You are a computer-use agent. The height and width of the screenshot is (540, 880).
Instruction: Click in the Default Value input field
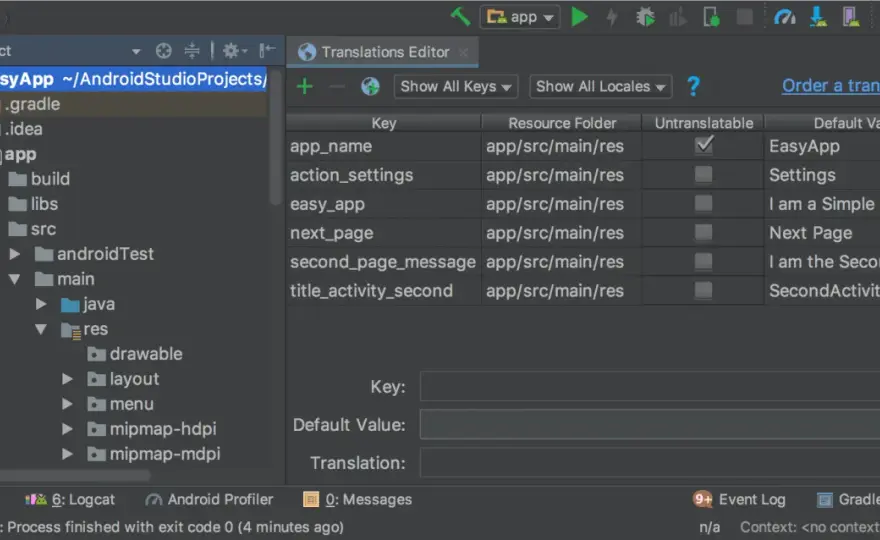click(650, 424)
